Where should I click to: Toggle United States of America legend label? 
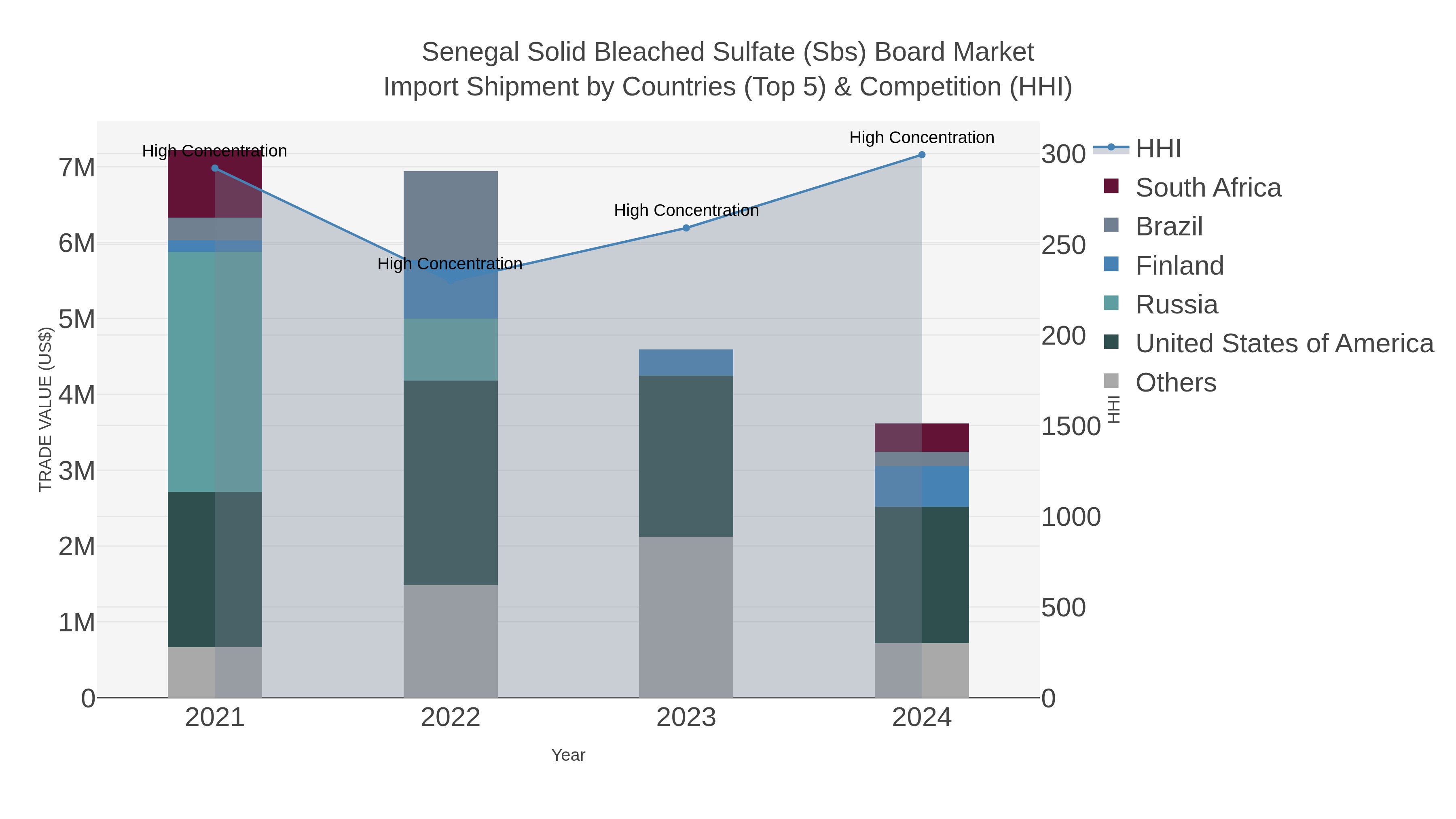click(1285, 344)
